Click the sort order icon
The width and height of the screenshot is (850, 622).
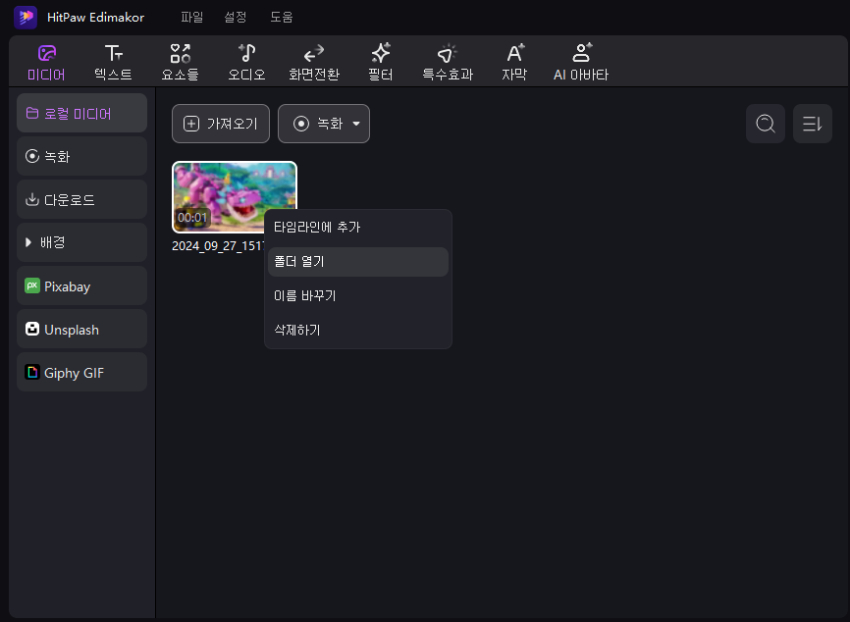[812, 123]
